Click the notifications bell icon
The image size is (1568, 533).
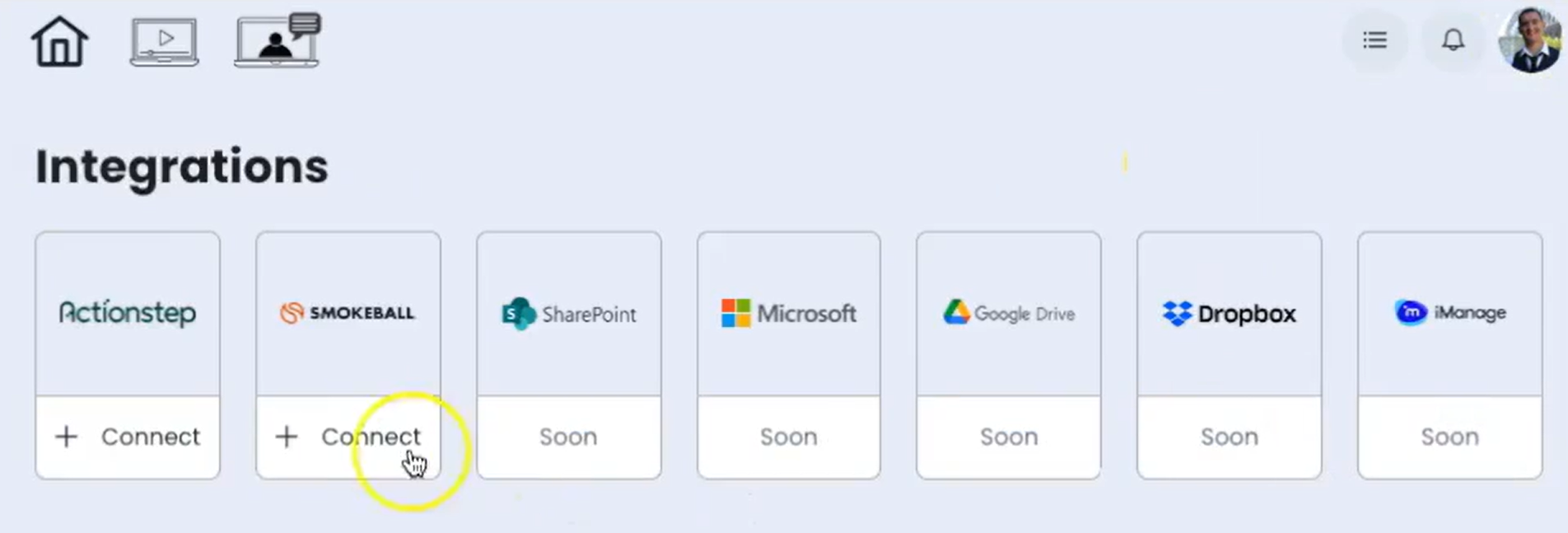coord(1453,40)
